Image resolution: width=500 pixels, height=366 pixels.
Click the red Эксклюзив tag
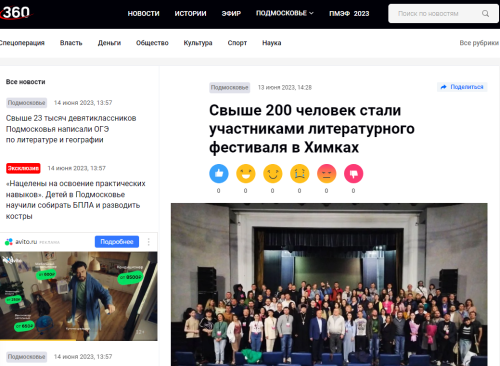coord(23,168)
